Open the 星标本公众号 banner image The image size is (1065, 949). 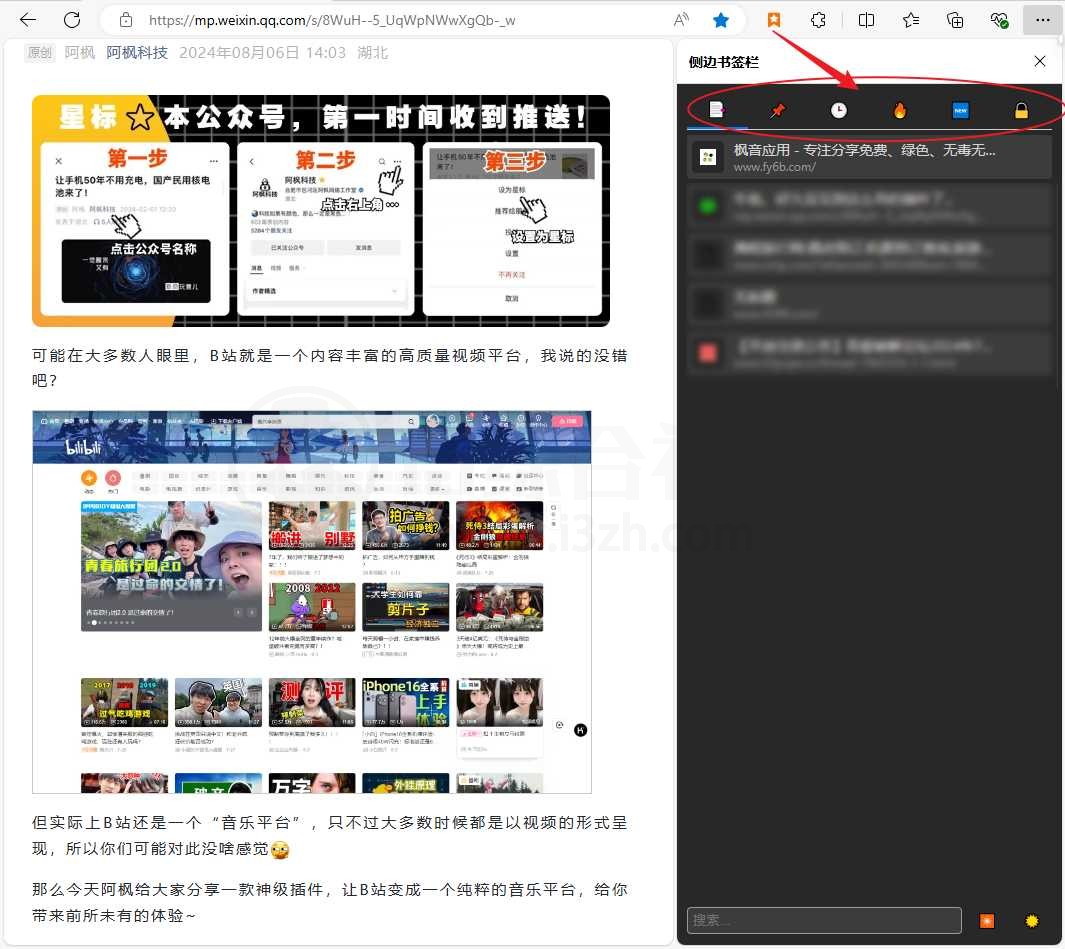321,211
